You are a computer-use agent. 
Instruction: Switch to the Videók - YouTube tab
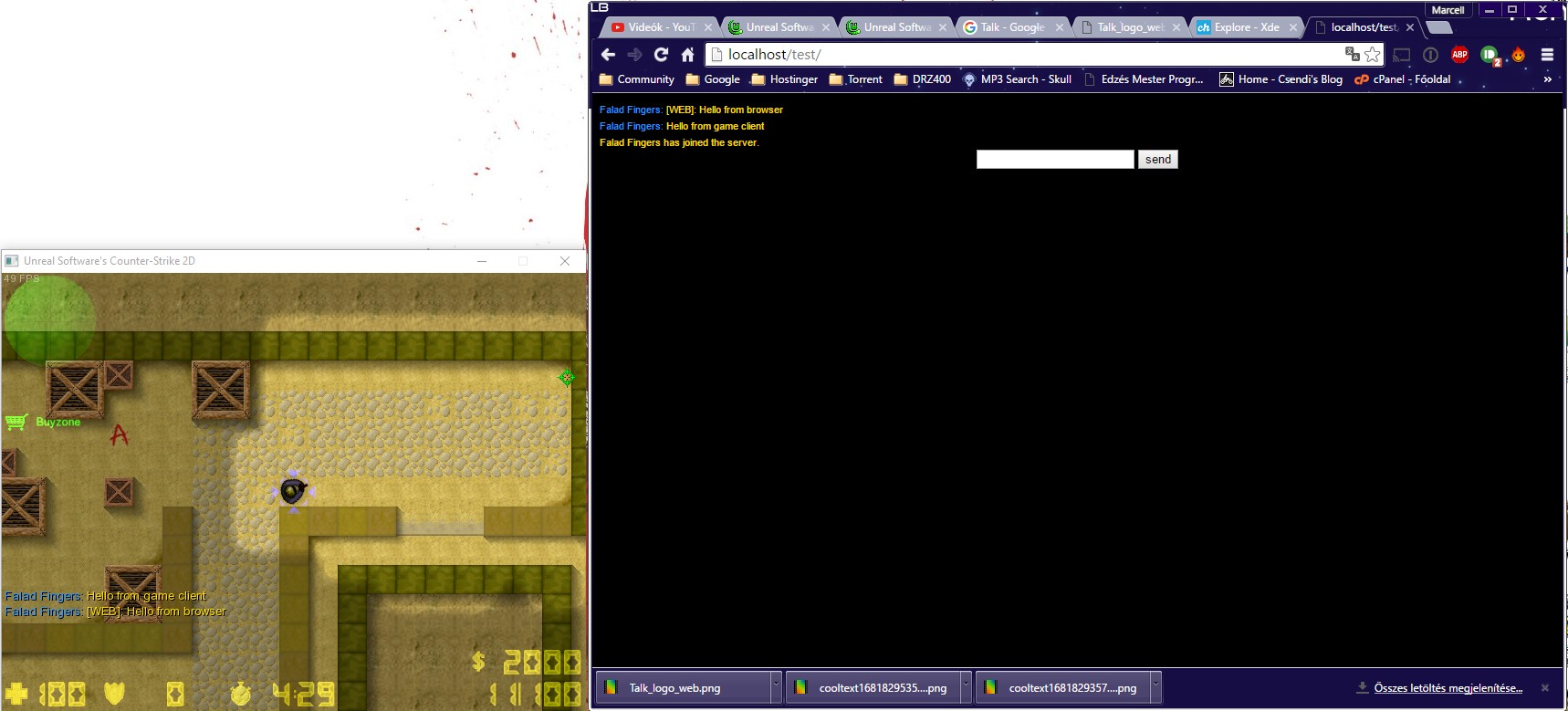(653, 27)
